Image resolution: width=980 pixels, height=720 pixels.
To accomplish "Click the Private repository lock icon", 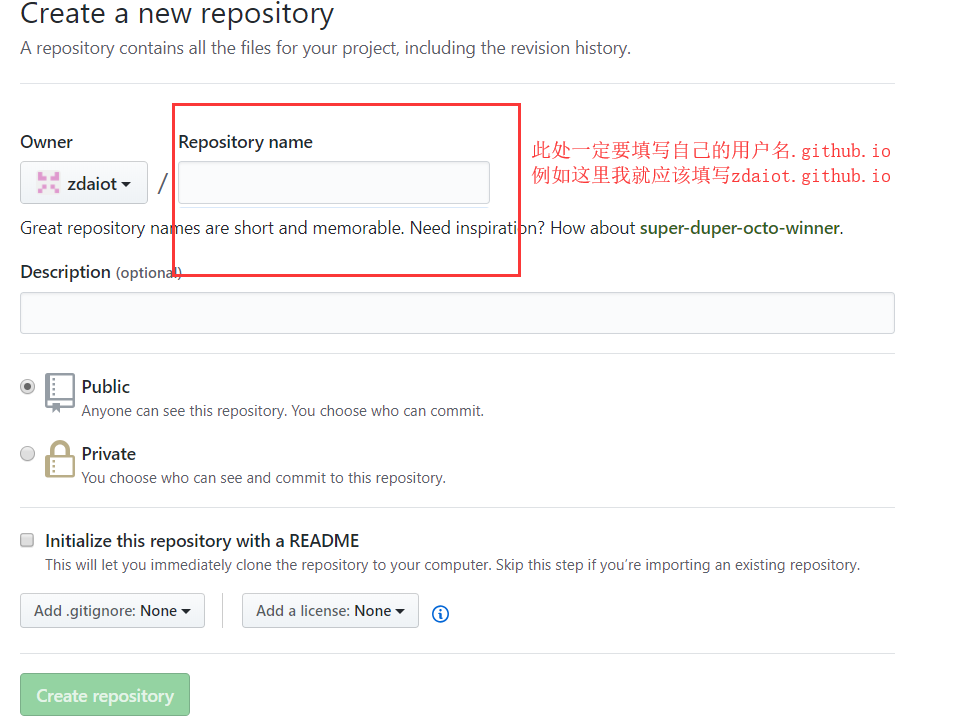I will point(60,459).
